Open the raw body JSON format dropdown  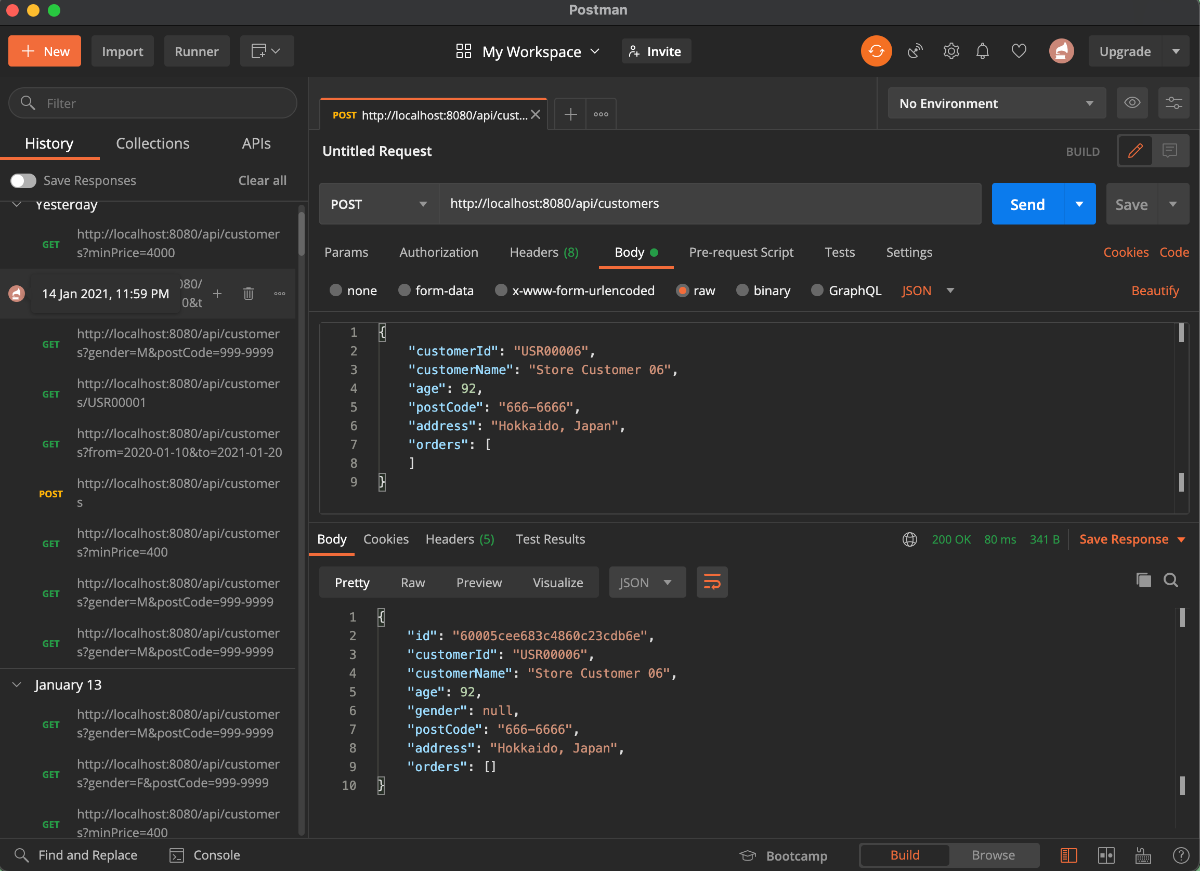tap(928, 290)
